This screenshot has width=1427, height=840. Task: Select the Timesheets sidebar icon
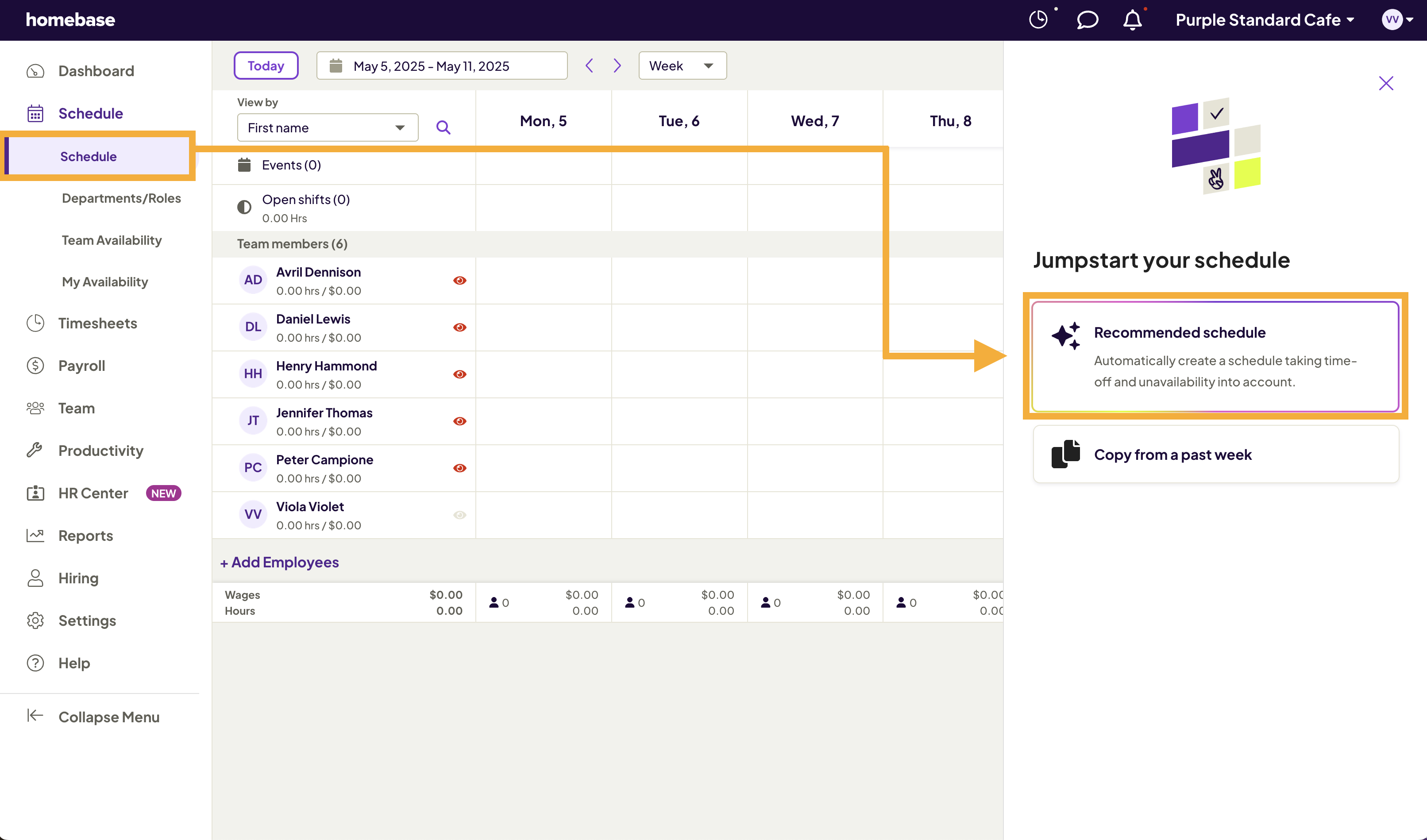[35, 323]
